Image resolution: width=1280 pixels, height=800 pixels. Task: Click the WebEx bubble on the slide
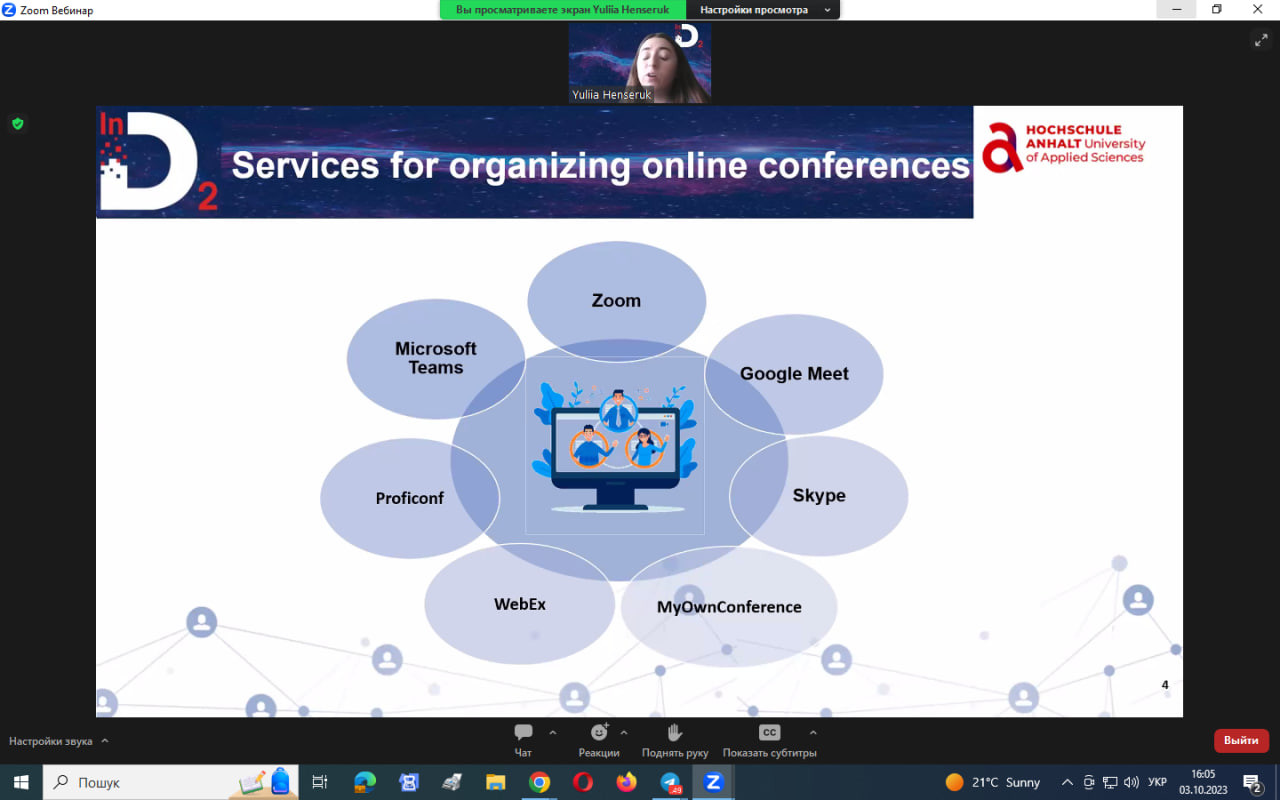520,604
